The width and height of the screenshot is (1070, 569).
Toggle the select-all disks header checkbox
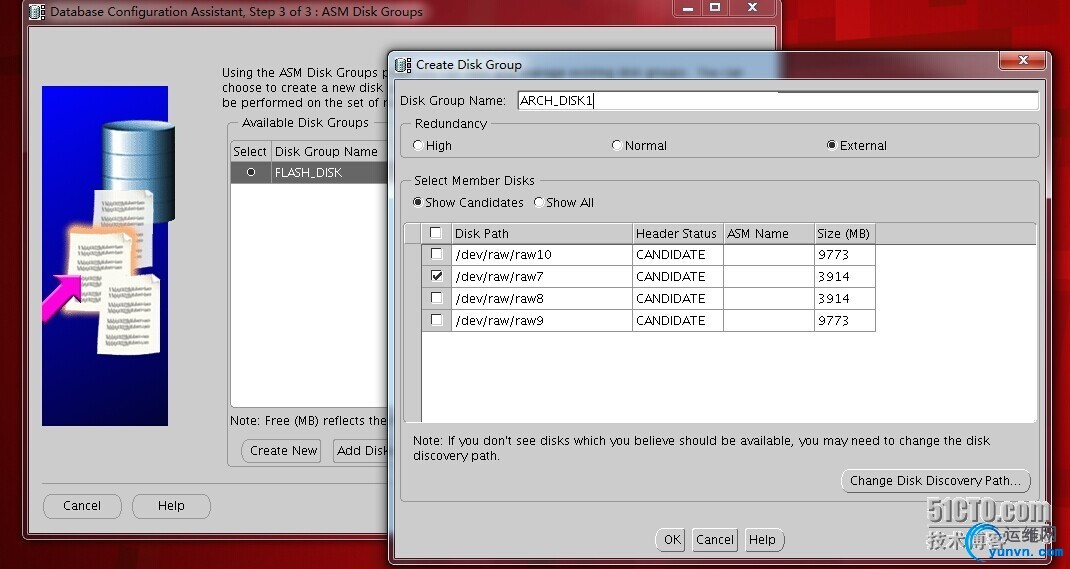(435, 233)
